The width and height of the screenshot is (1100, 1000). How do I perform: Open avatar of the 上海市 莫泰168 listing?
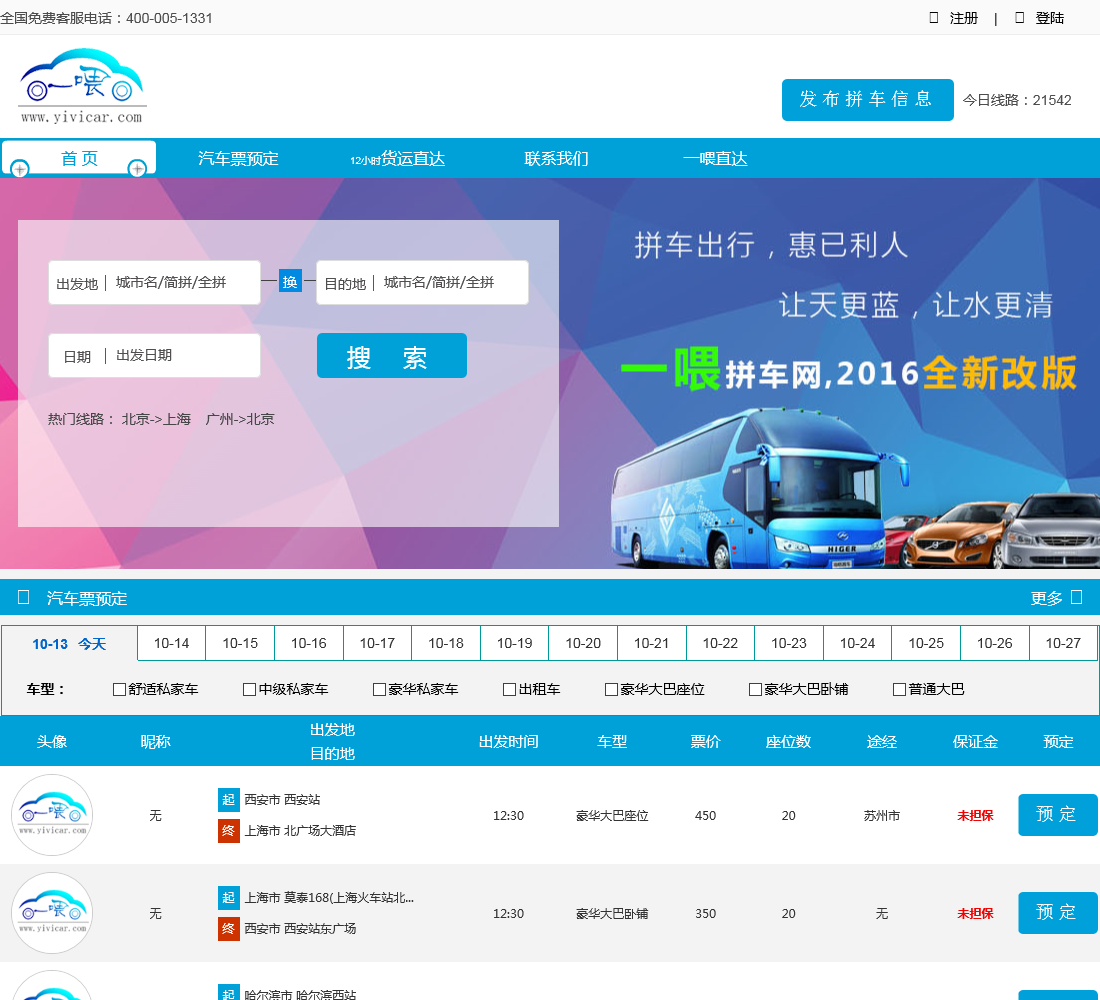[x=52, y=913]
